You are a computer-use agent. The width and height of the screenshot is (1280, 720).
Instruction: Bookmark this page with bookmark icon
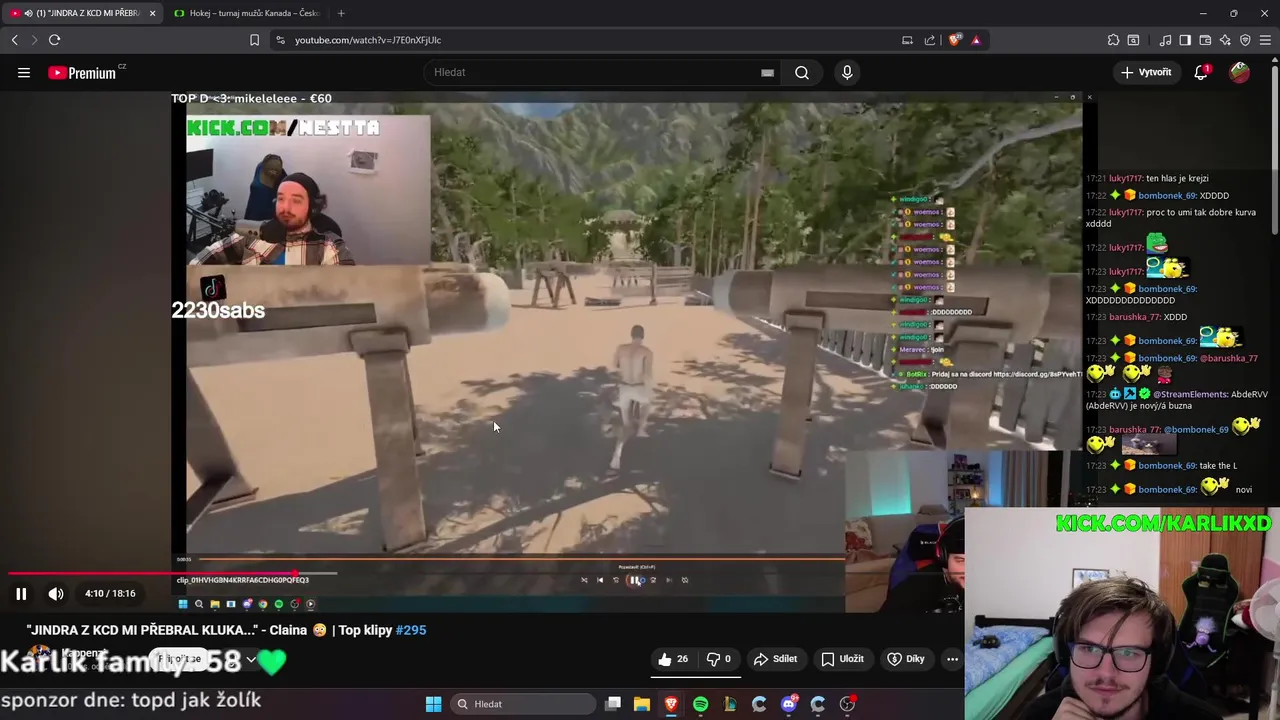coord(254,40)
